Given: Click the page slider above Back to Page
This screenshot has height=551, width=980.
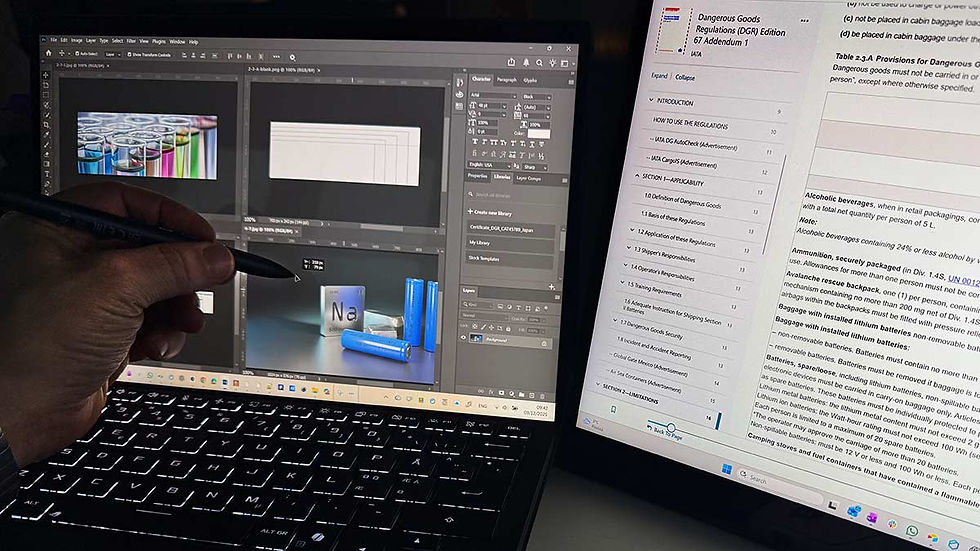Looking at the screenshot, I should point(671,427).
